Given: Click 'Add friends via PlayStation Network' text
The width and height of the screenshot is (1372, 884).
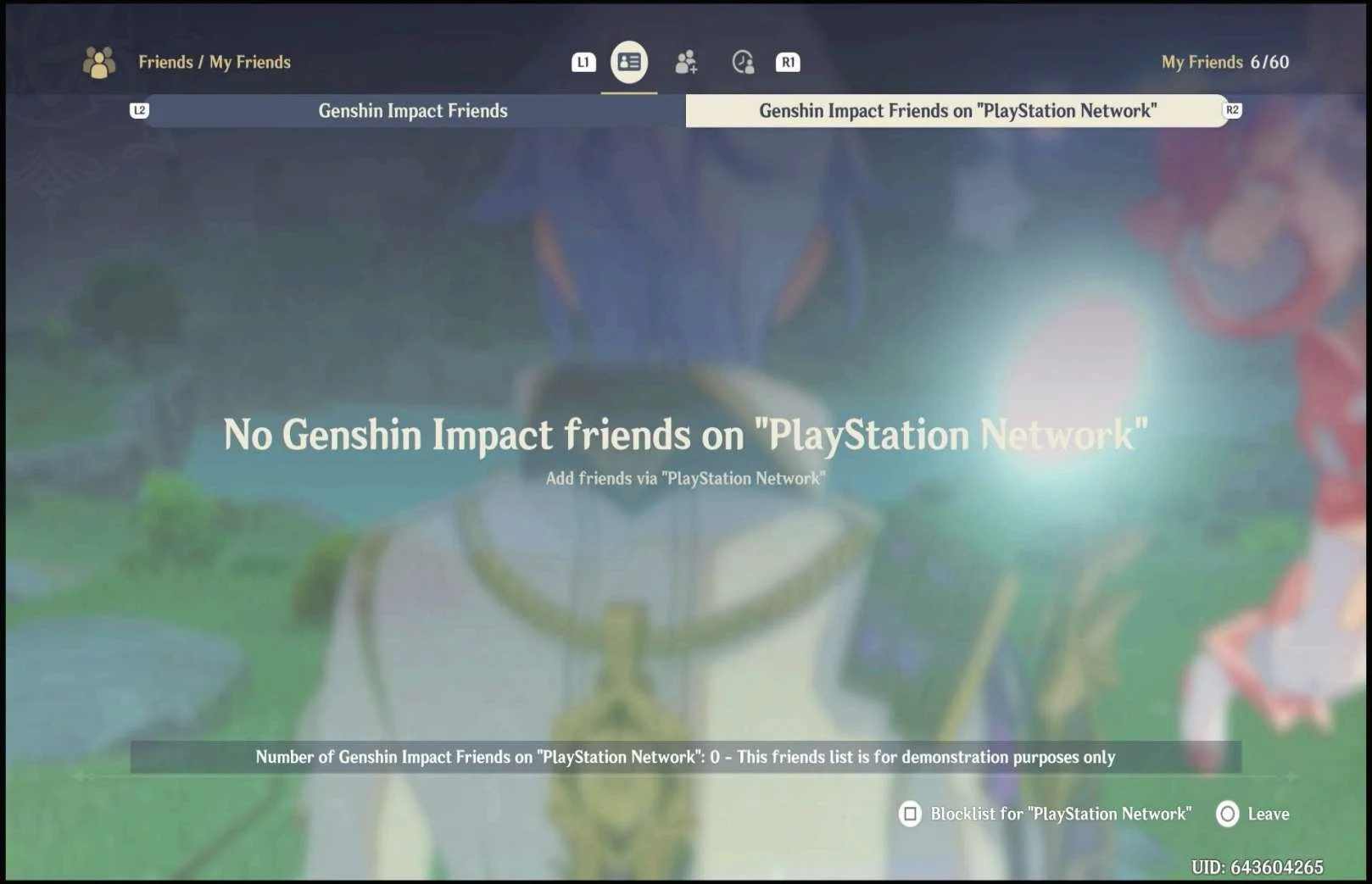Looking at the screenshot, I should click(685, 478).
